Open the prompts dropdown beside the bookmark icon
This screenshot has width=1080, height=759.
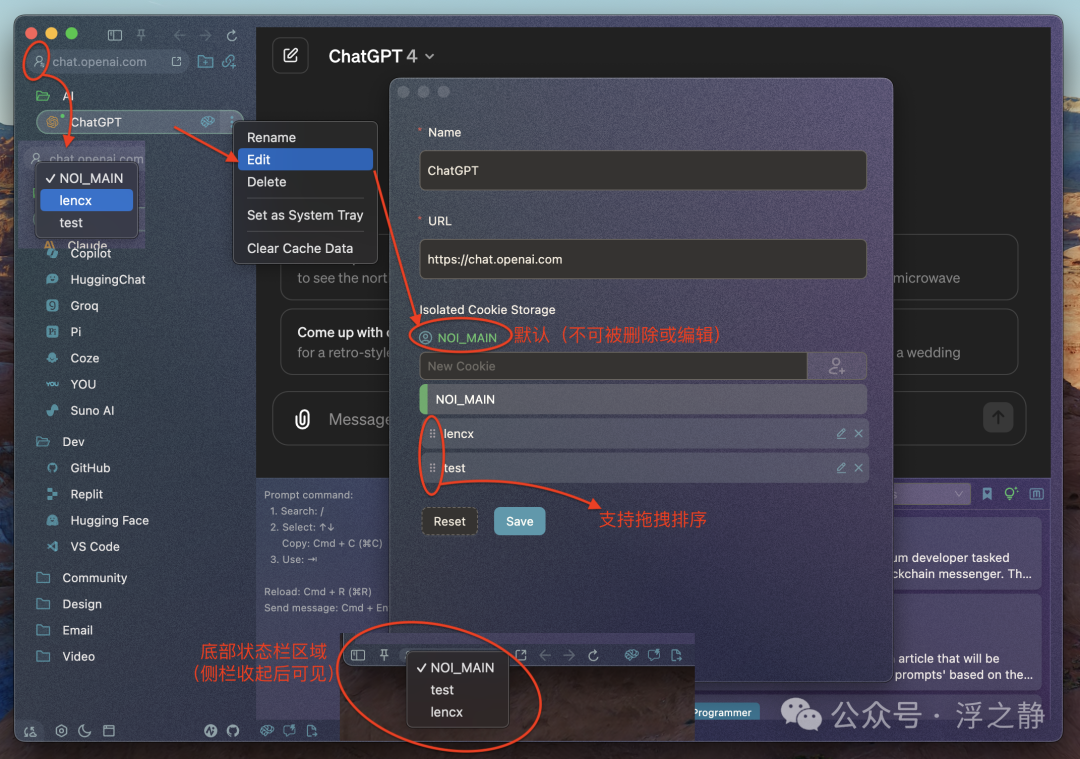tap(931, 494)
